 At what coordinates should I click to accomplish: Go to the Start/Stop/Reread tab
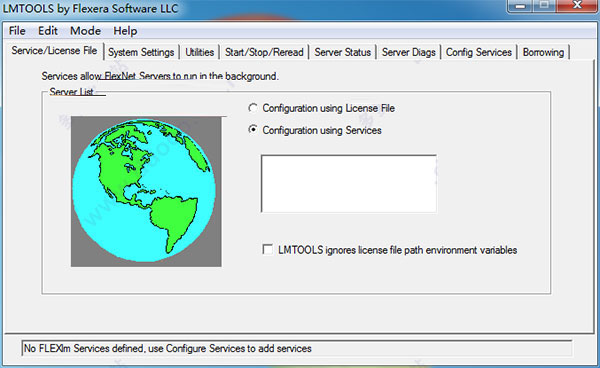(264, 52)
